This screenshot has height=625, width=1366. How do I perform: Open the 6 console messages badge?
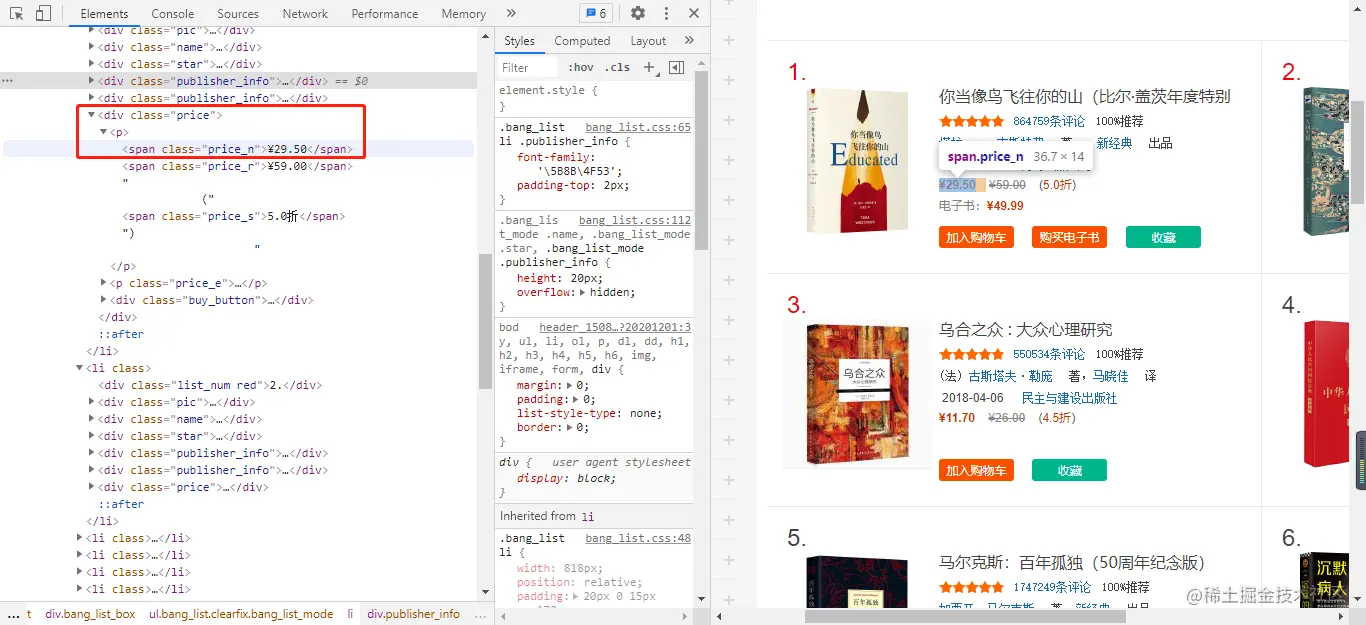click(x=596, y=13)
